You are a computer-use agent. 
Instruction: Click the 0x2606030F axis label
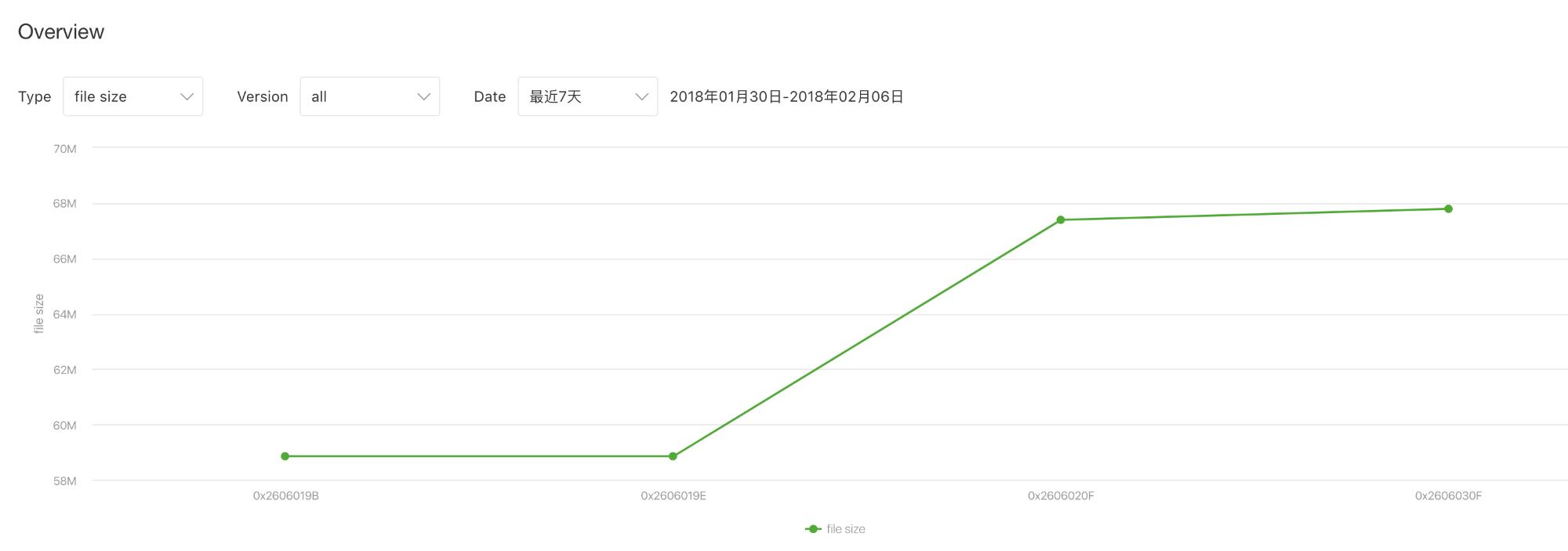(1448, 496)
